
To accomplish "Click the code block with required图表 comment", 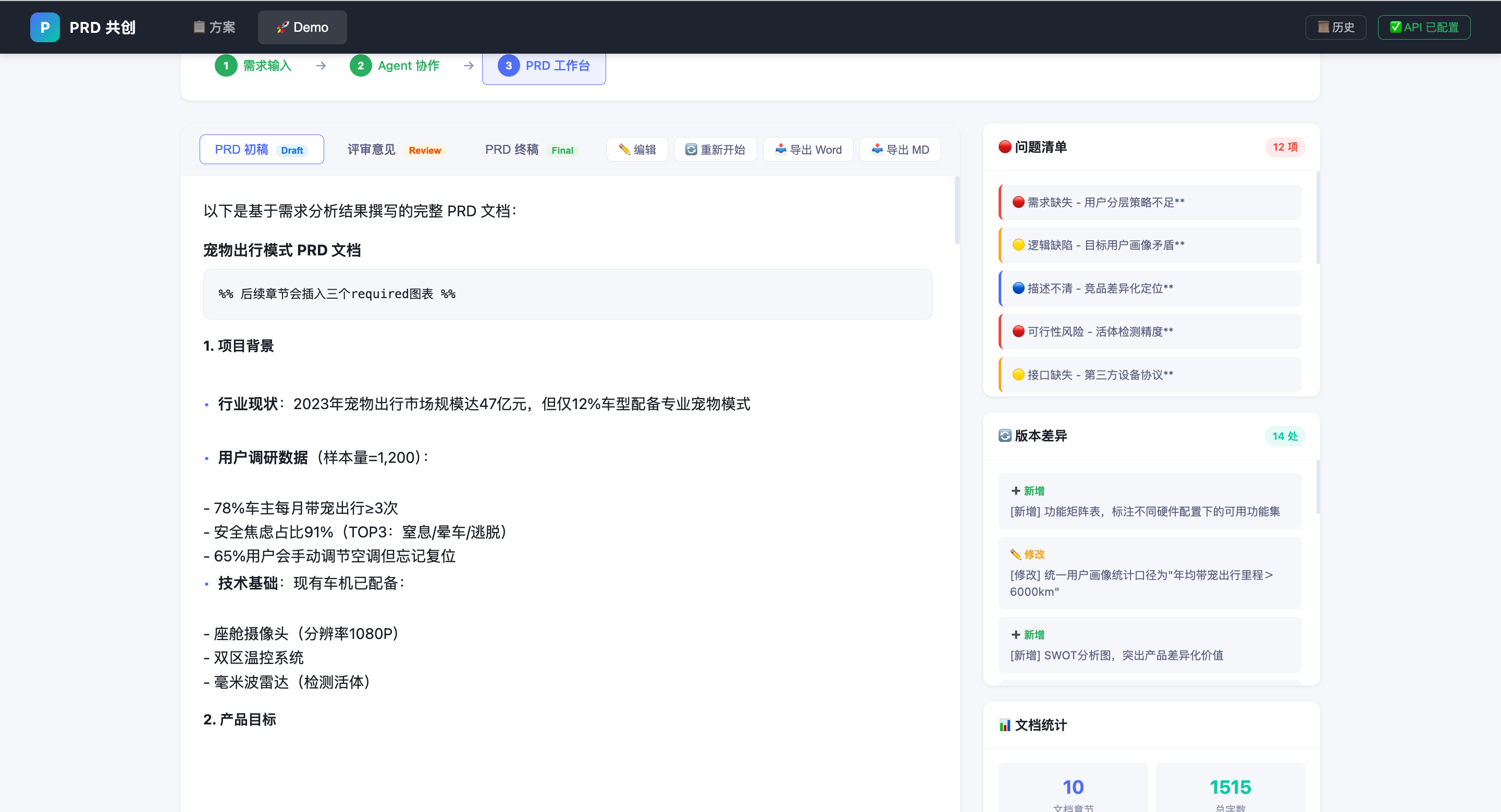I will coord(568,294).
